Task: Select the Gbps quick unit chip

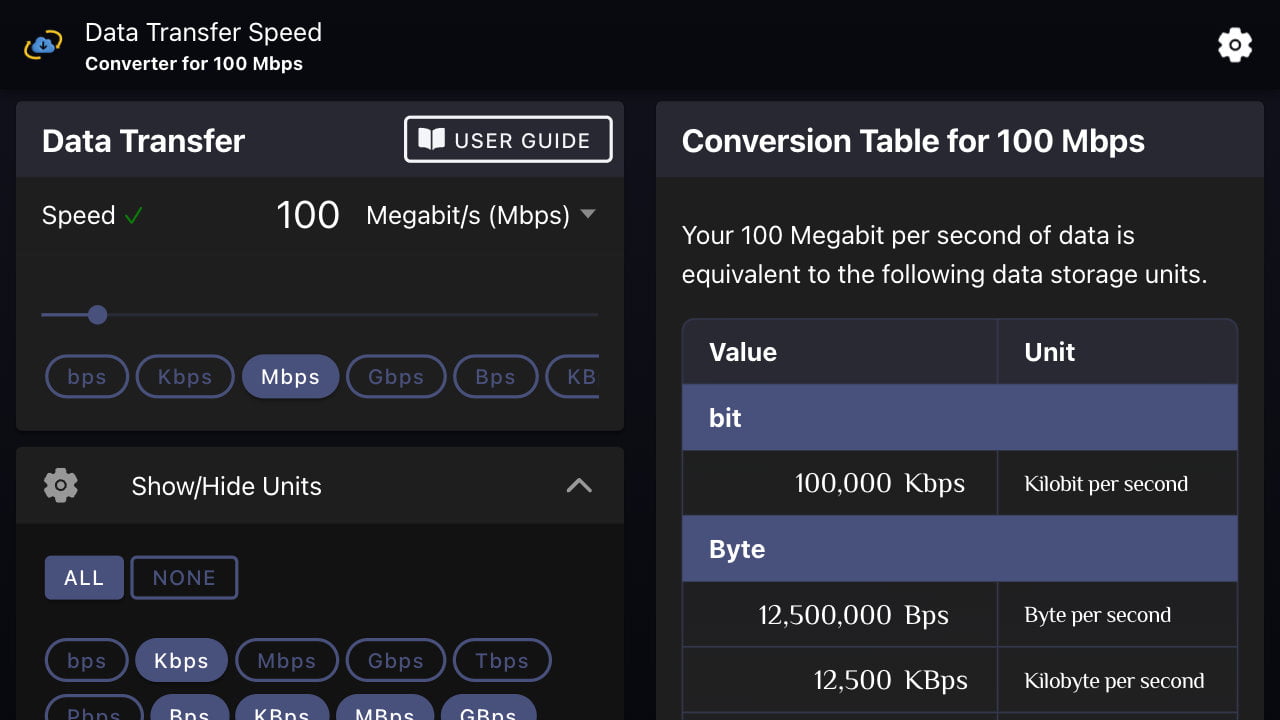Action: coord(396,377)
